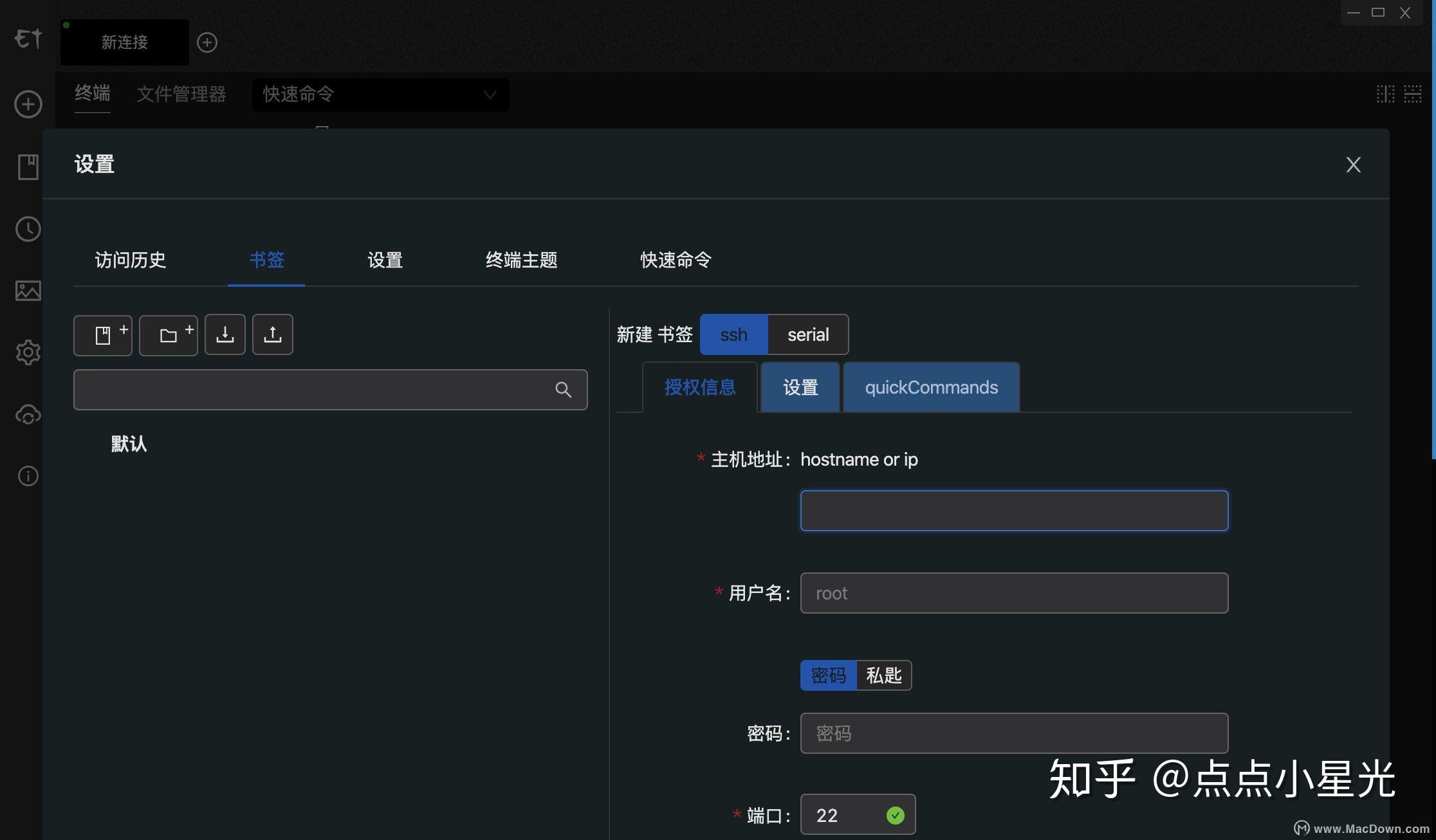Switch to the 终端主题 tab
The height and width of the screenshot is (840, 1436).
point(521,260)
